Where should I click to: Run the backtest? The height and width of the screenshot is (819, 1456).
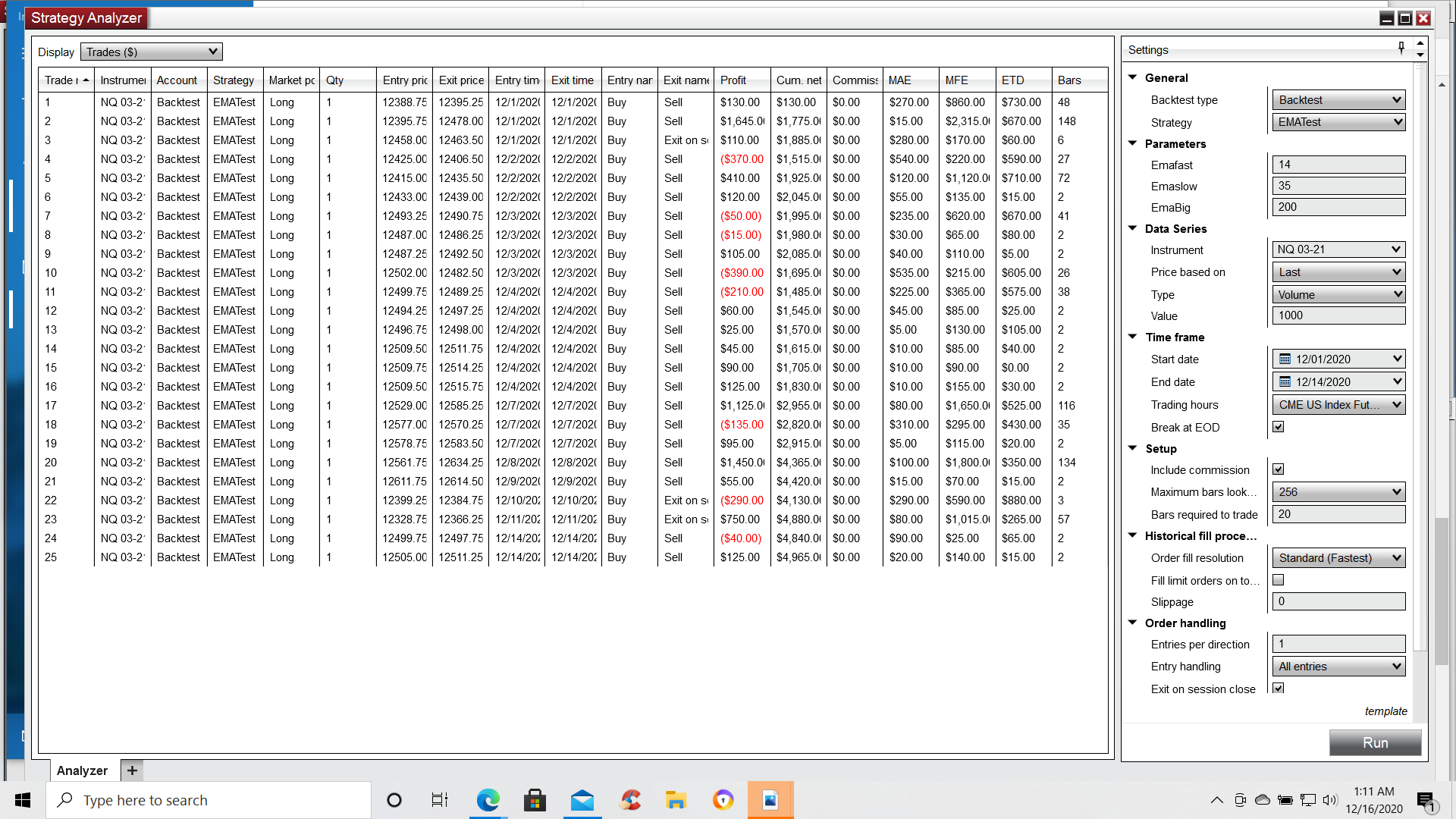[x=1375, y=743]
